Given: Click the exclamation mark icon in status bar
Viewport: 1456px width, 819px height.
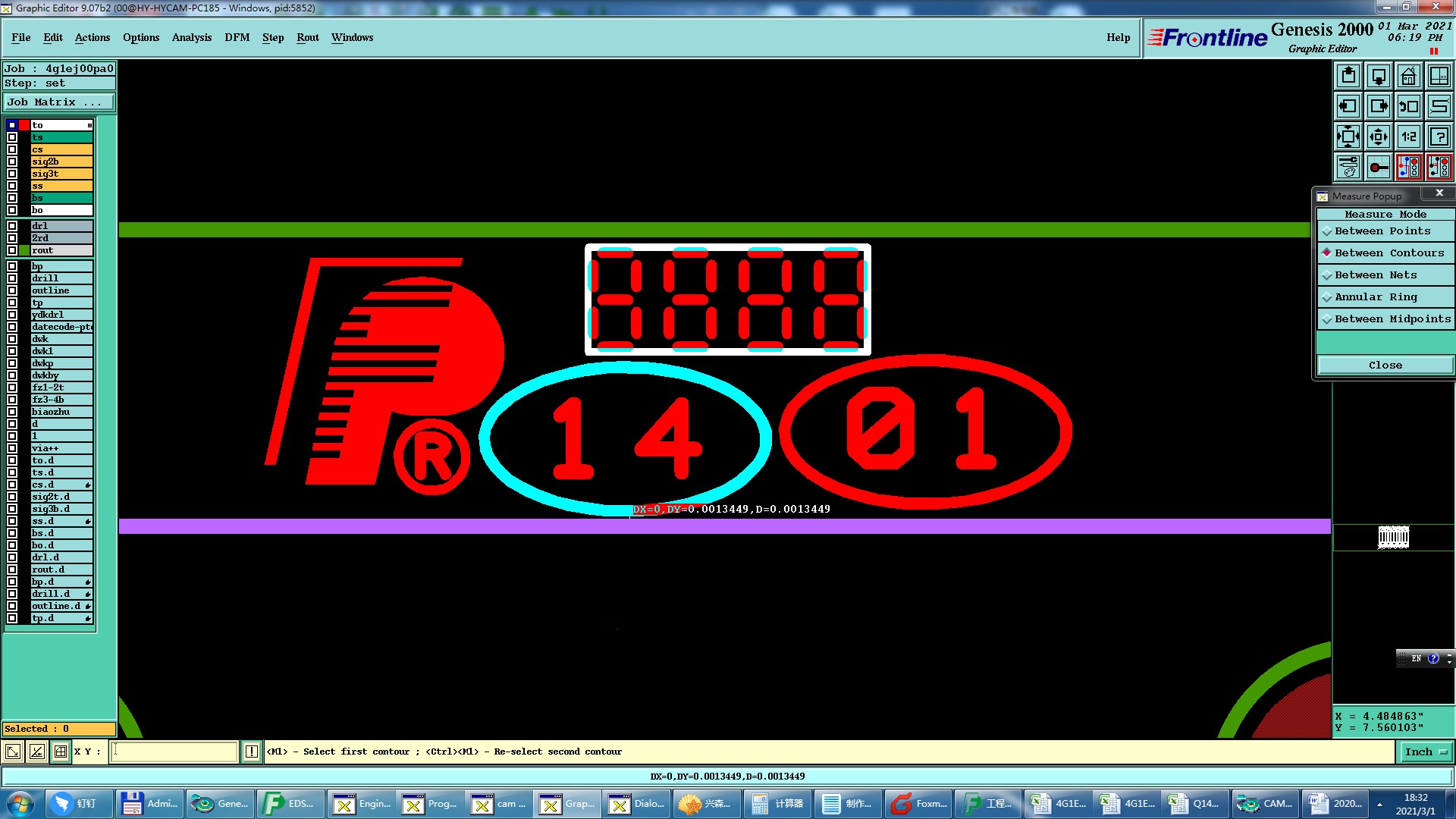Looking at the screenshot, I should pos(252,752).
